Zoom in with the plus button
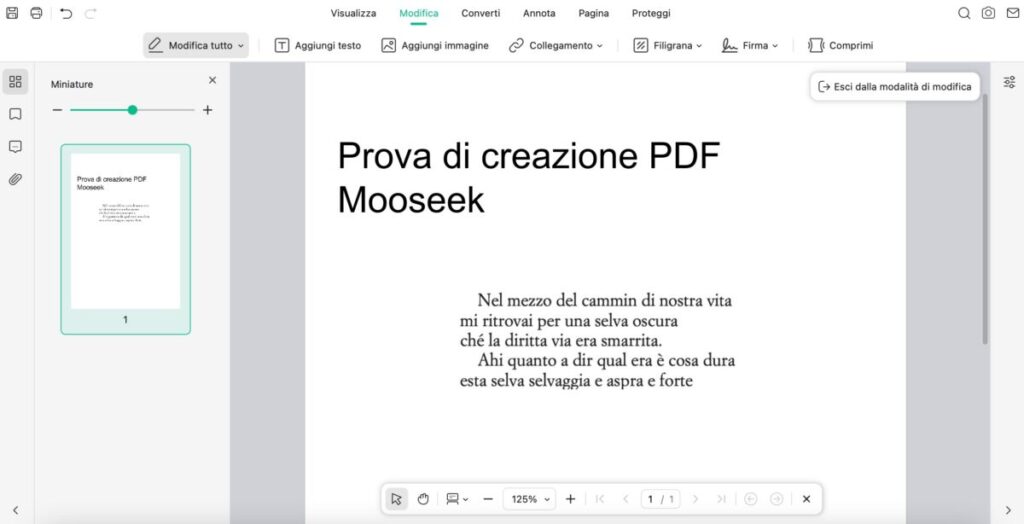1024x524 pixels. [x=570, y=499]
